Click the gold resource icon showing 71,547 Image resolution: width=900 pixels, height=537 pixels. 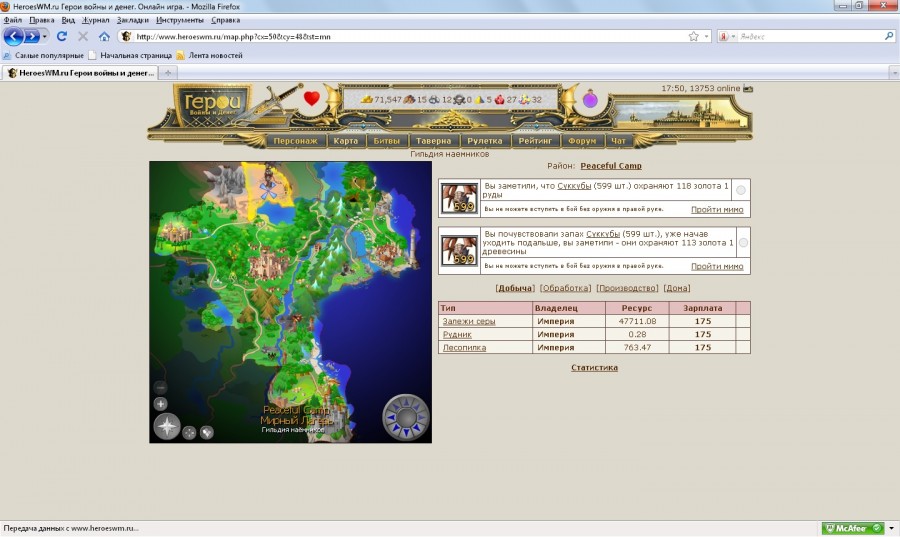(367, 99)
